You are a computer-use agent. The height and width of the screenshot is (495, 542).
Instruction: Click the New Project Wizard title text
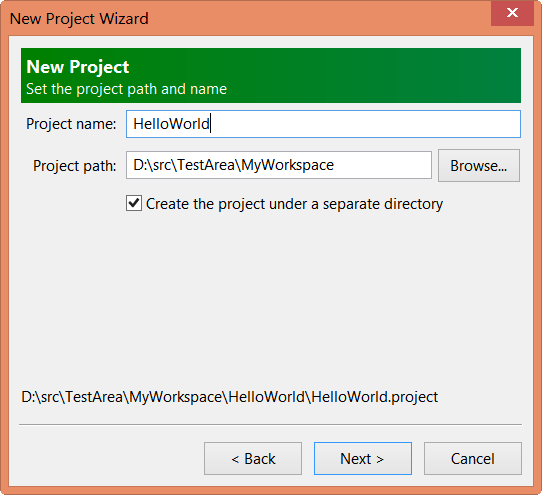tap(79, 18)
